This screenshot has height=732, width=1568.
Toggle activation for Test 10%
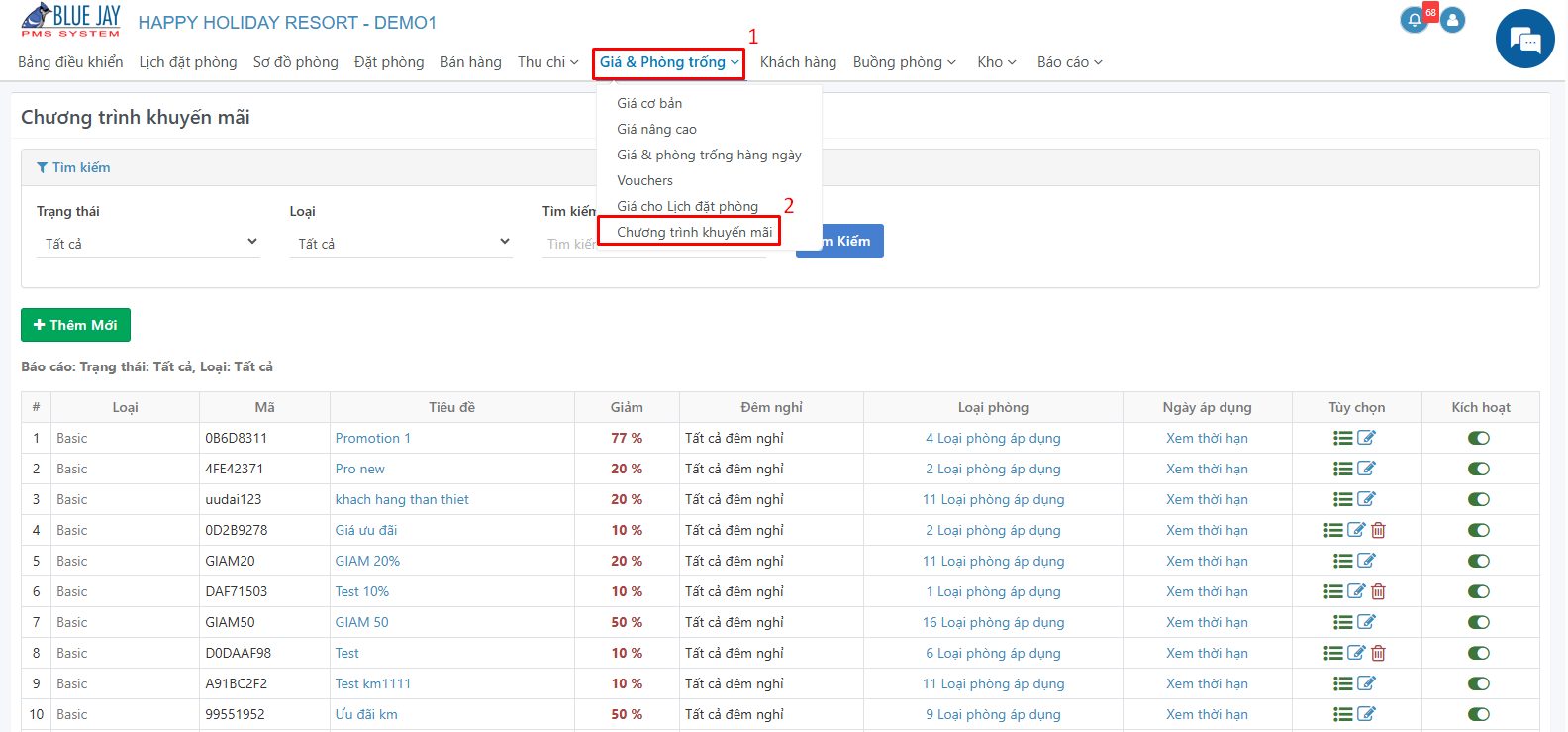[x=1479, y=591]
